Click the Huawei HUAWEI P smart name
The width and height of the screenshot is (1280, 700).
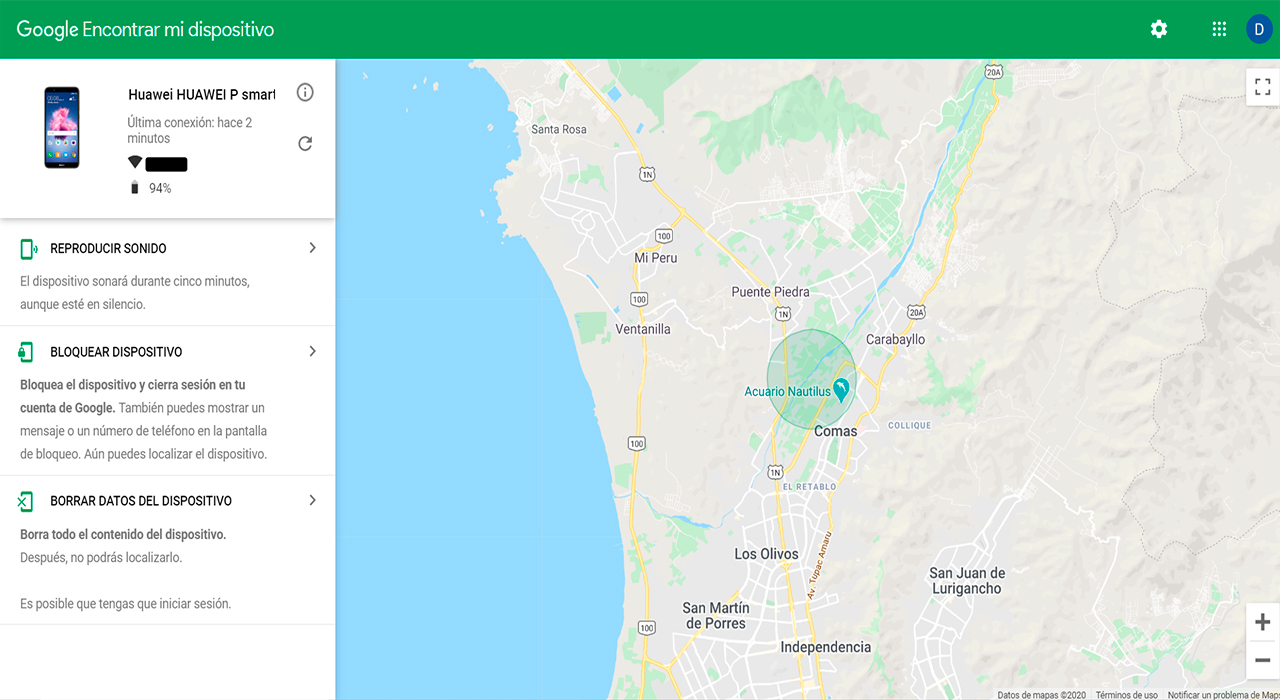coord(201,95)
